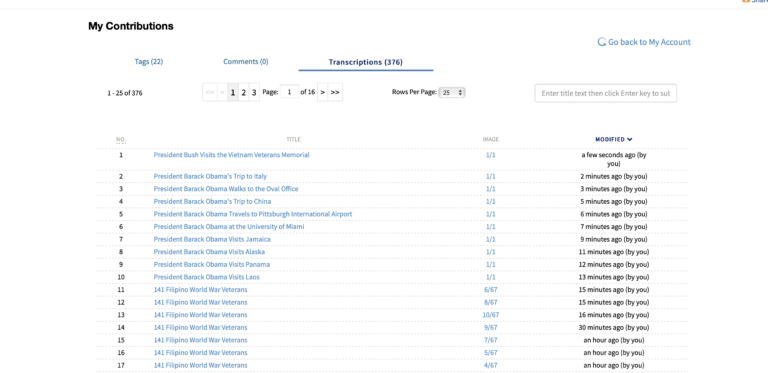
Task: Open image link 7/67
Action: tap(490, 340)
